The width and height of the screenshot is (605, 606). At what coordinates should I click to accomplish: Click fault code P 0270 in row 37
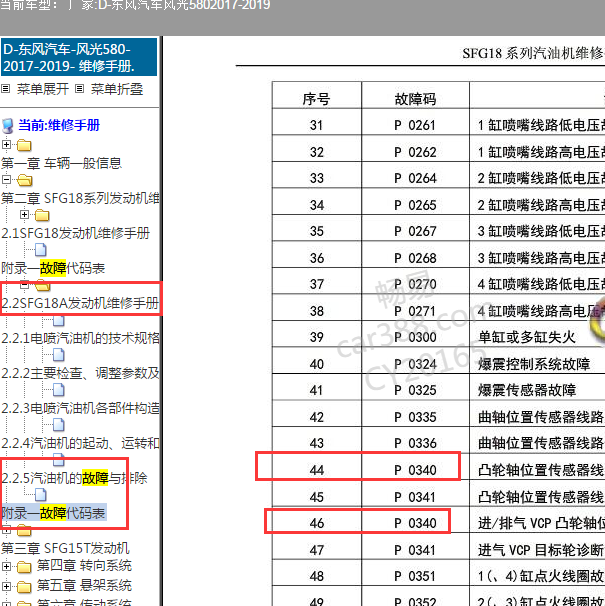click(x=415, y=284)
